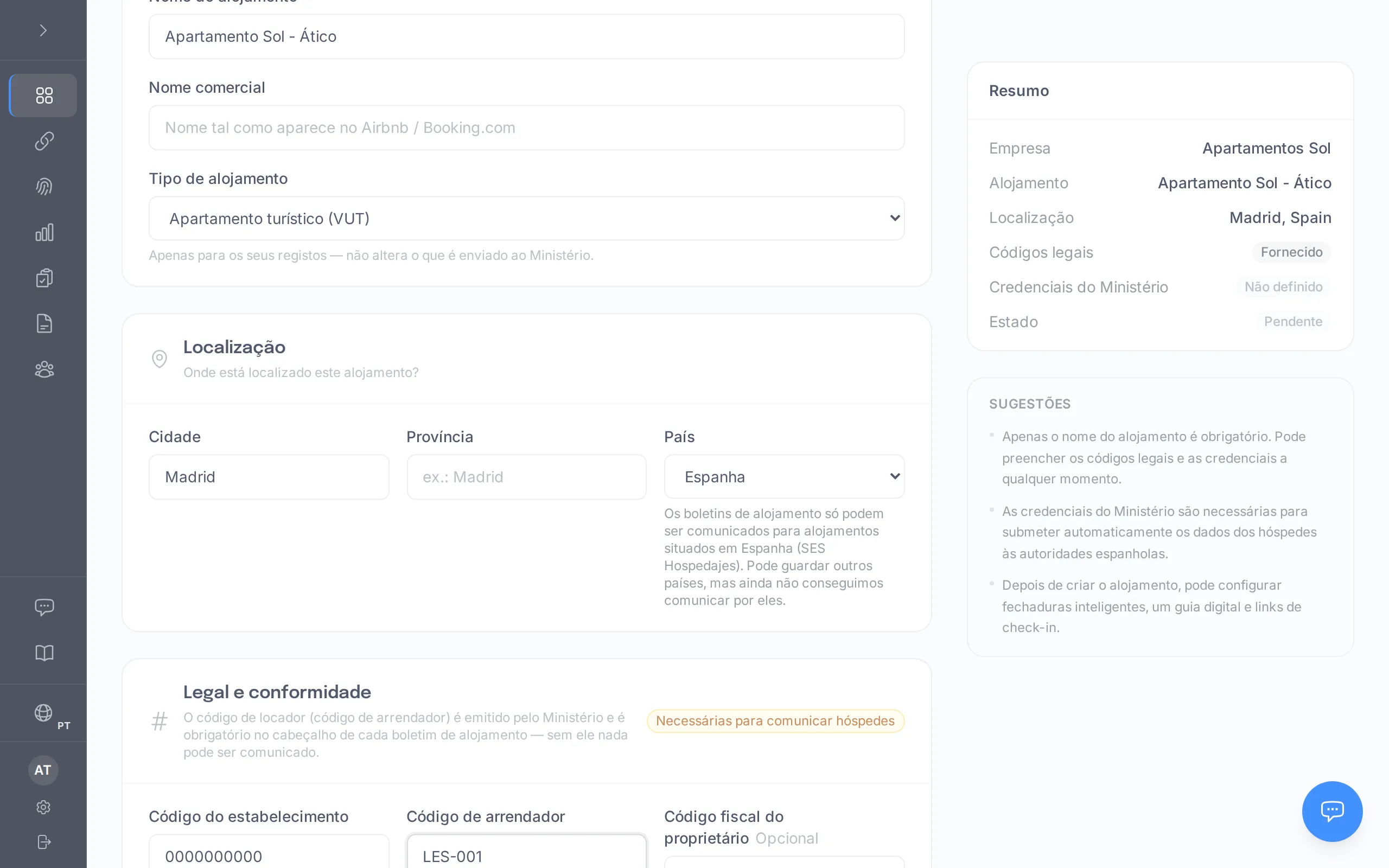Viewport: 1389px width, 868px height.
Task: Open the AT user avatar
Action: click(x=43, y=770)
